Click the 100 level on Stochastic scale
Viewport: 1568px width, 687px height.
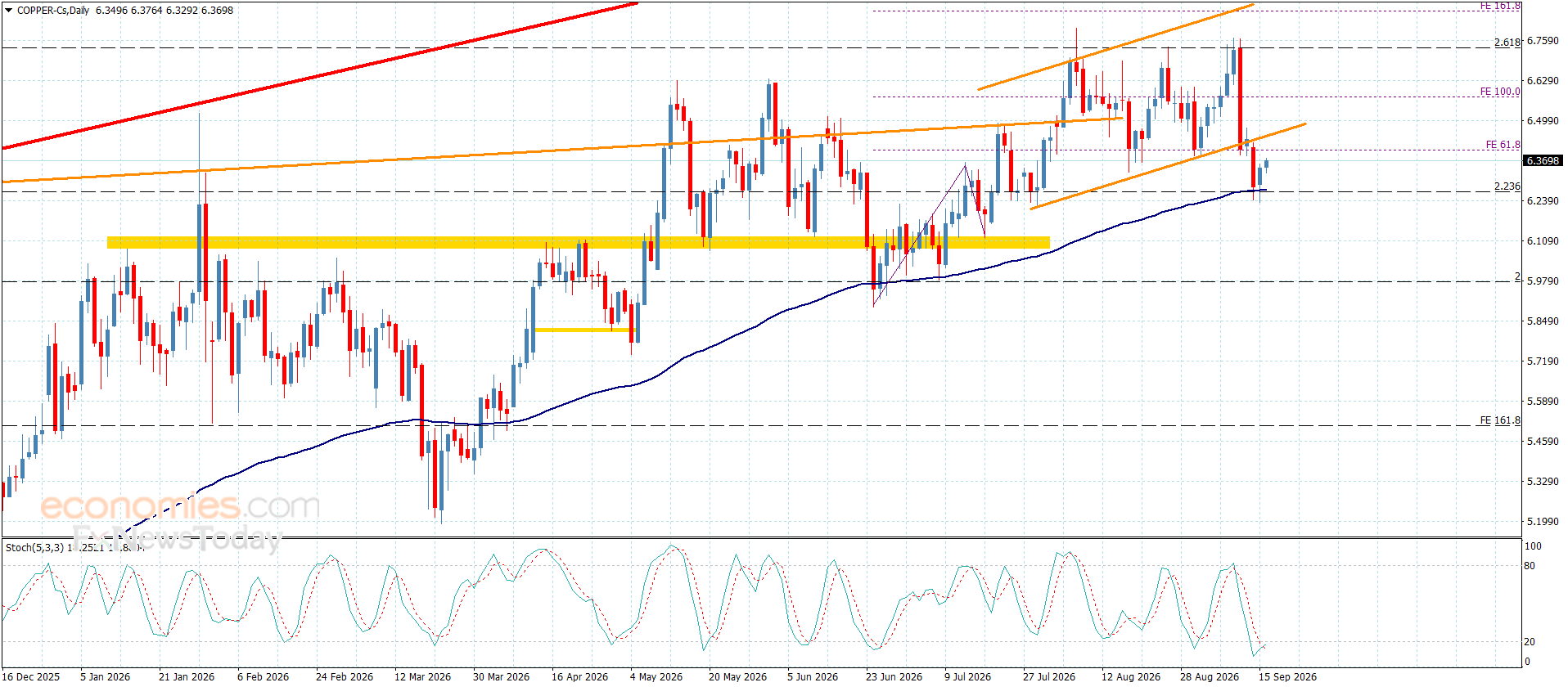click(x=1533, y=546)
